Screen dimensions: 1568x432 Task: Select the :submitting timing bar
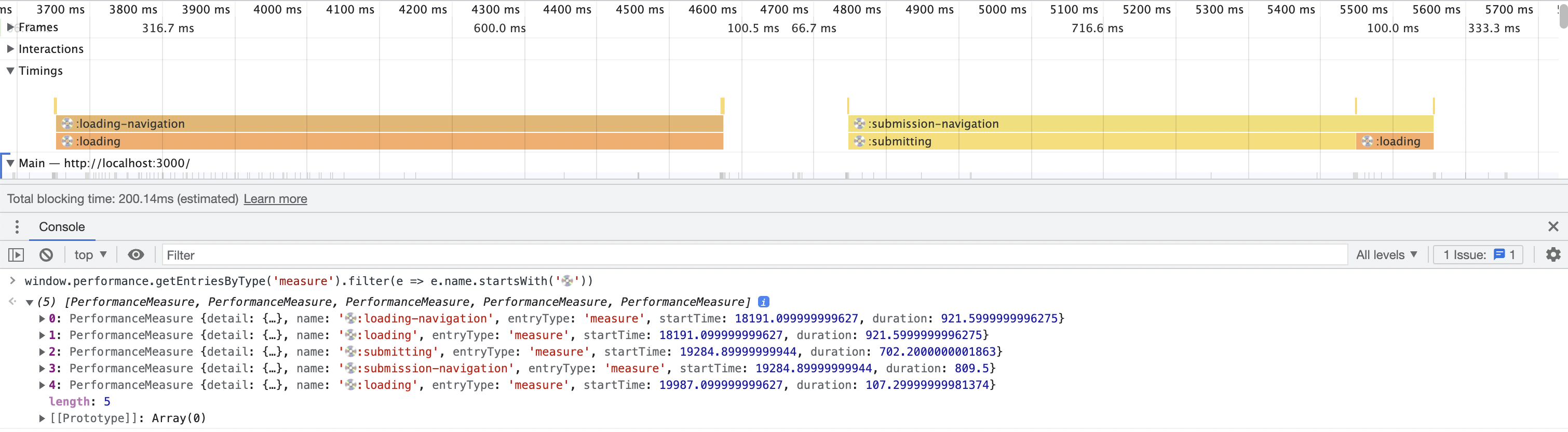point(1102,141)
